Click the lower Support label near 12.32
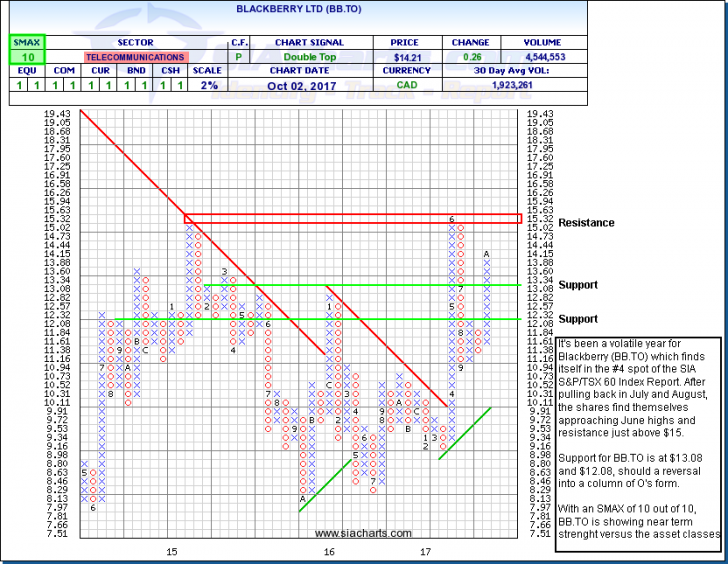 [x=581, y=318]
